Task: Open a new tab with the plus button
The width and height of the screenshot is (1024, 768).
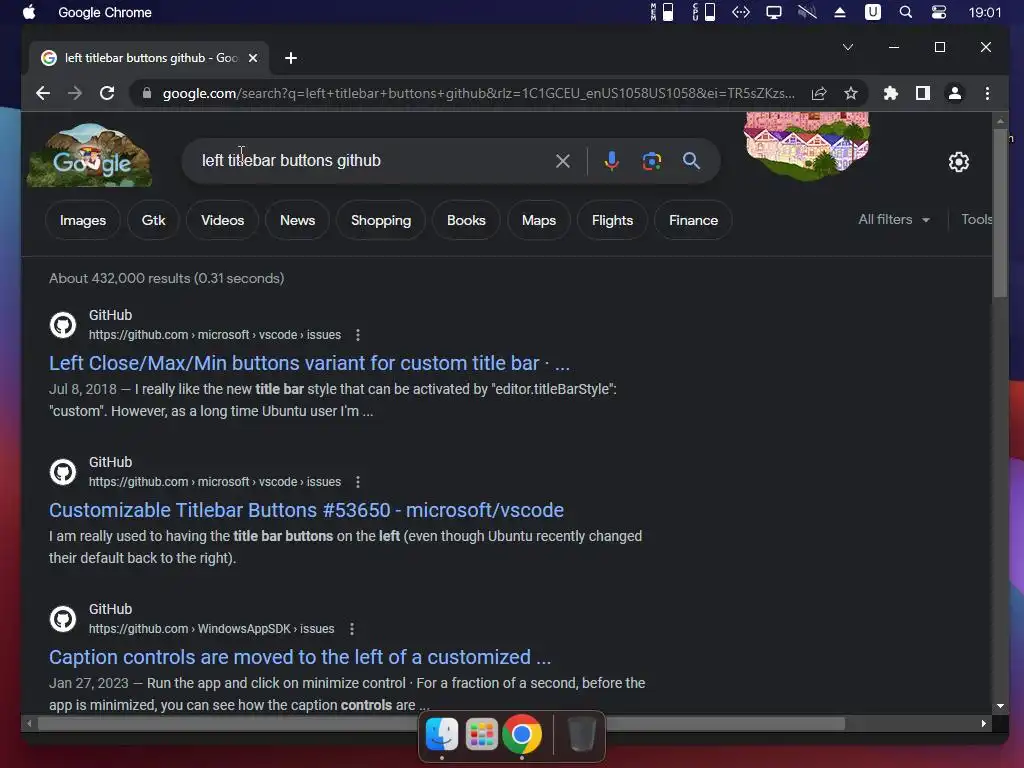Action: coord(291,58)
